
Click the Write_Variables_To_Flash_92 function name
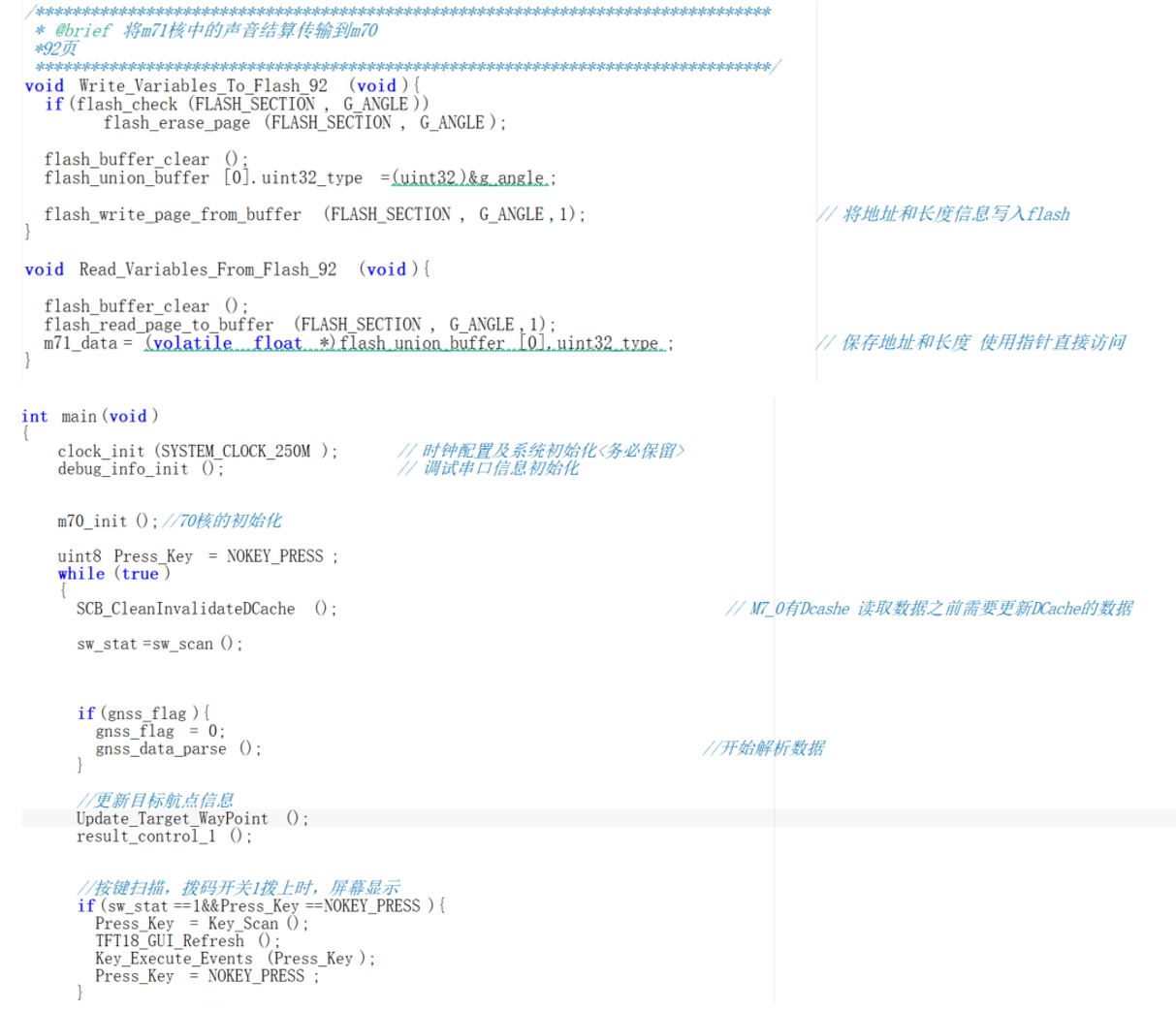(x=203, y=86)
